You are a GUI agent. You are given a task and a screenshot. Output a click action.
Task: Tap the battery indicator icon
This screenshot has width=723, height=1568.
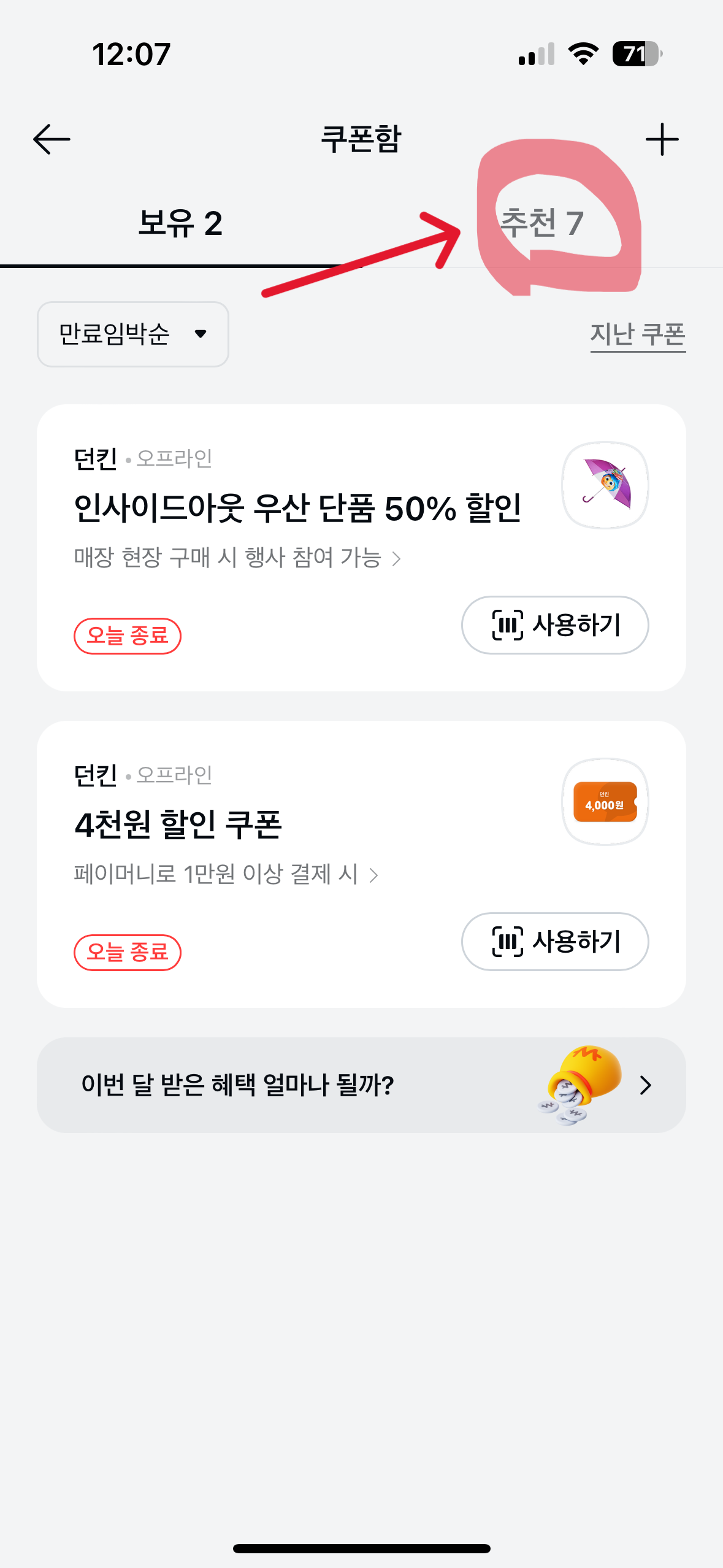(637, 54)
